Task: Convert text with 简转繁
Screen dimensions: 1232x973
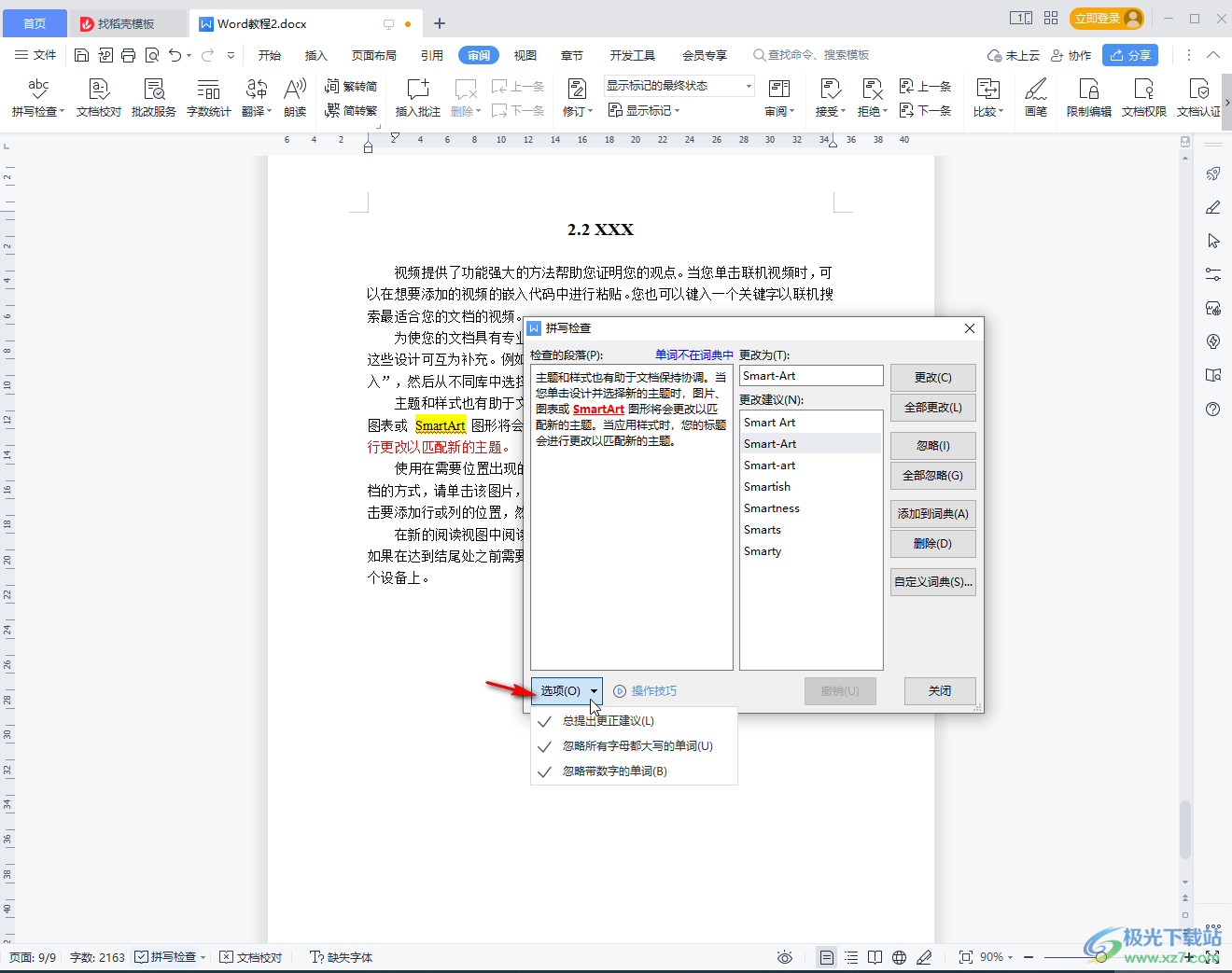Action: pos(351,110)
